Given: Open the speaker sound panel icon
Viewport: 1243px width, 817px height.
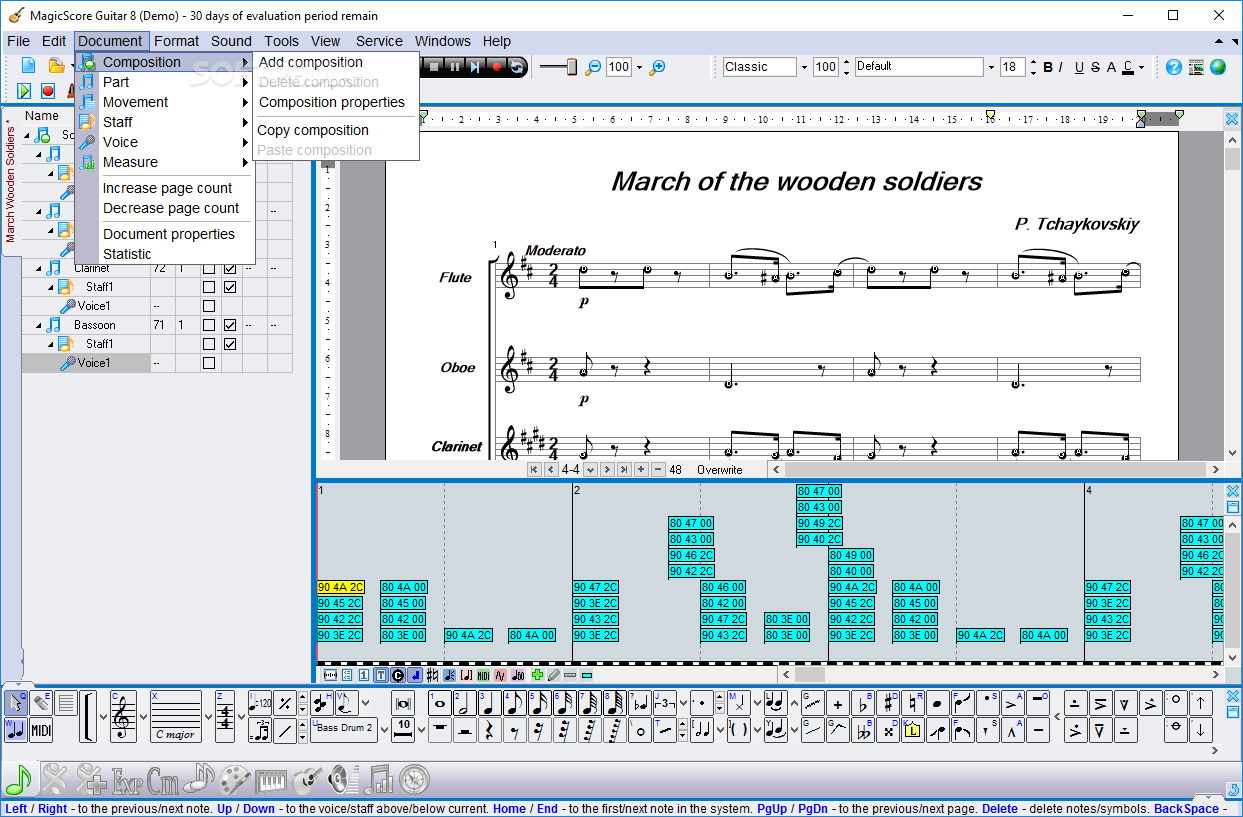Looking at the screenshot, I should [x=343, y=778].
